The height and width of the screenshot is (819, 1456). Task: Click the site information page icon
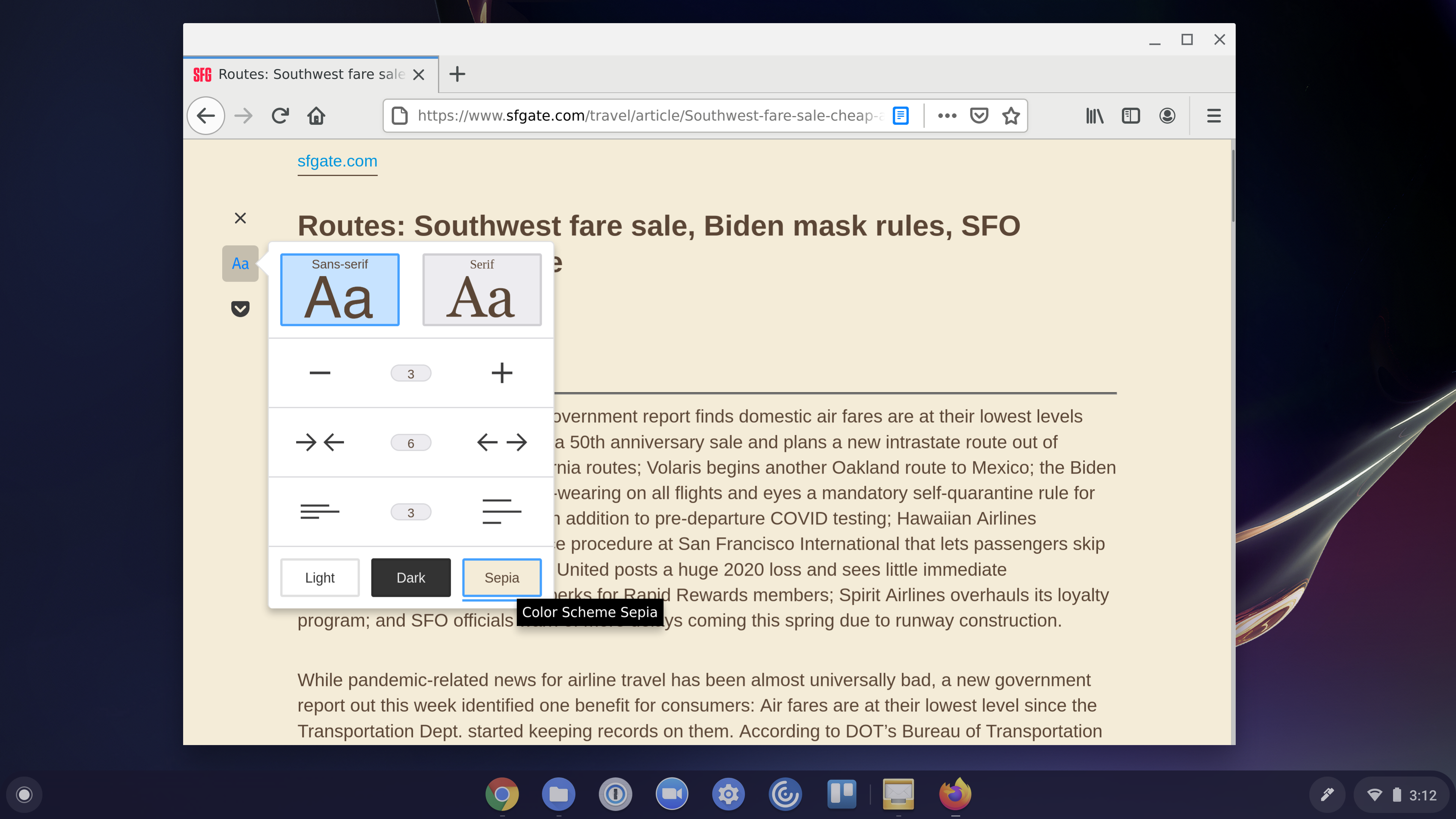[400, 116]
